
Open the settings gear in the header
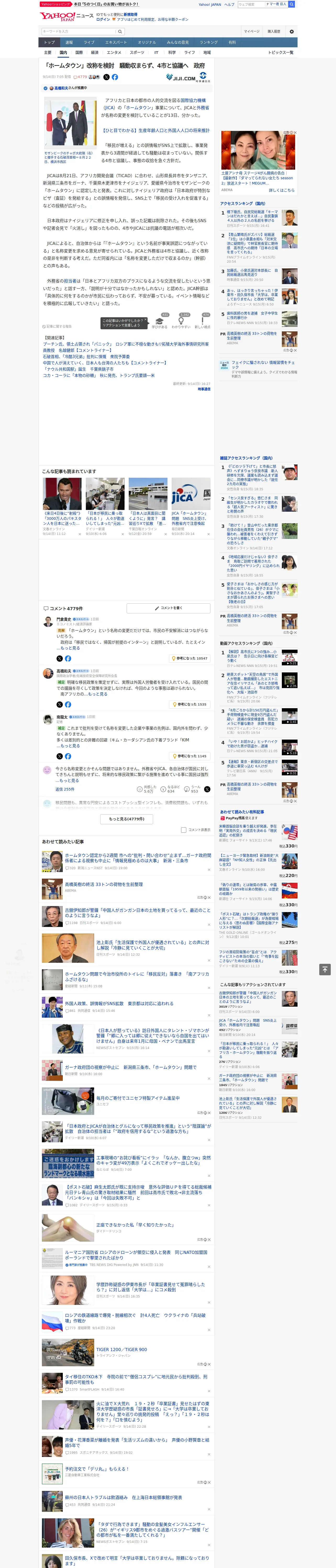[x=292, y=31]
